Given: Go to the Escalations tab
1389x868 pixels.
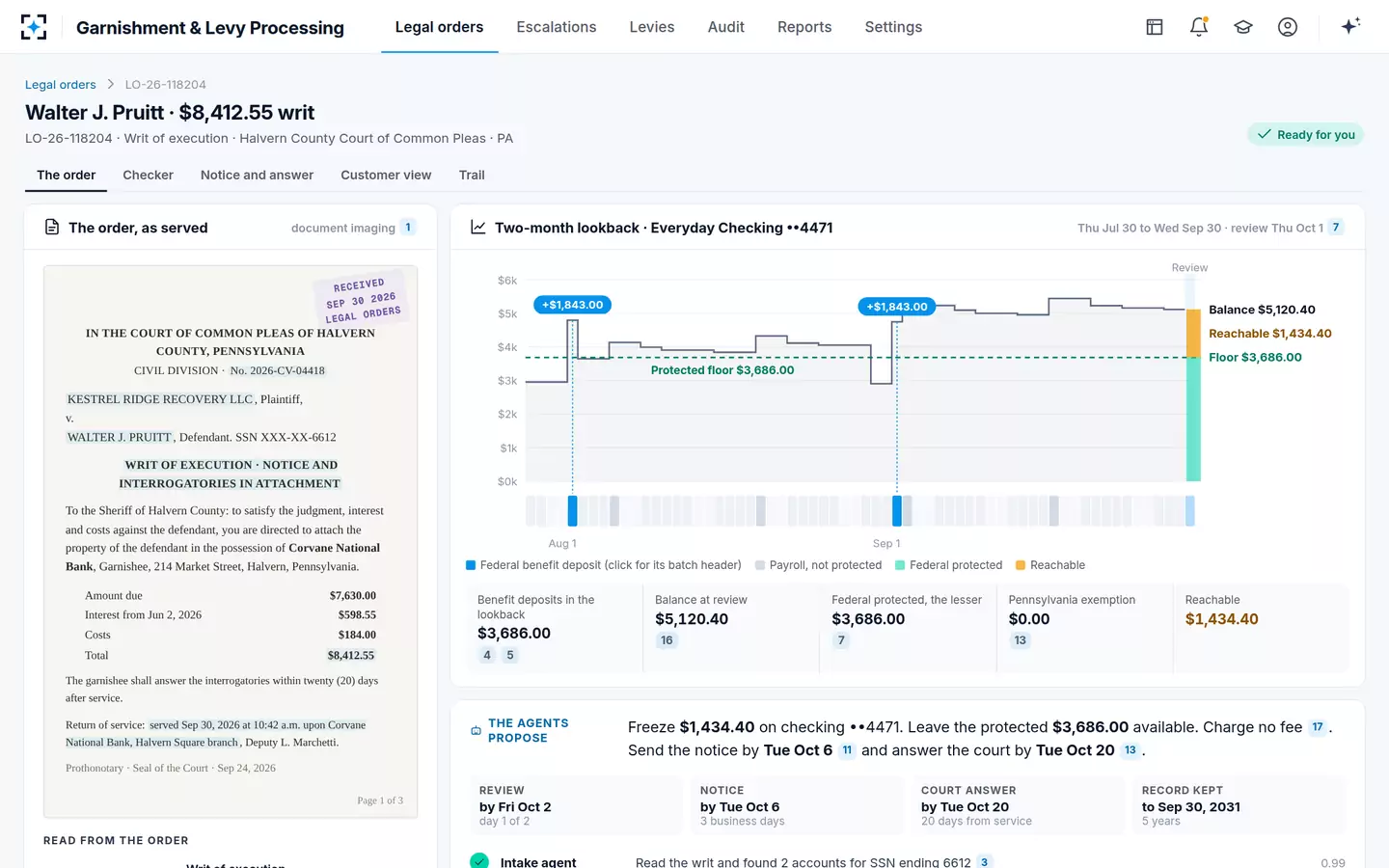Looking at the screenshot, I should pos(557,27).
